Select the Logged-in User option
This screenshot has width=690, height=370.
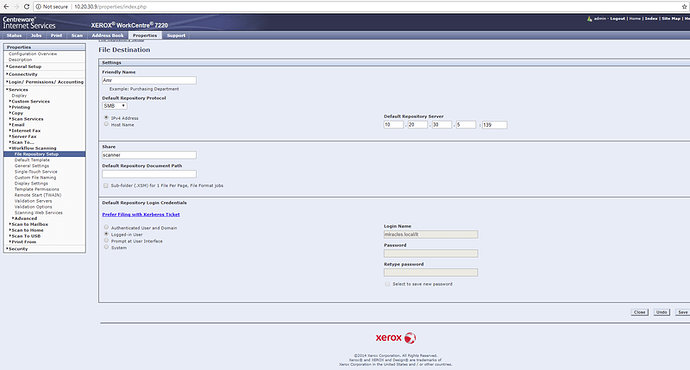[x=106, y=234]
